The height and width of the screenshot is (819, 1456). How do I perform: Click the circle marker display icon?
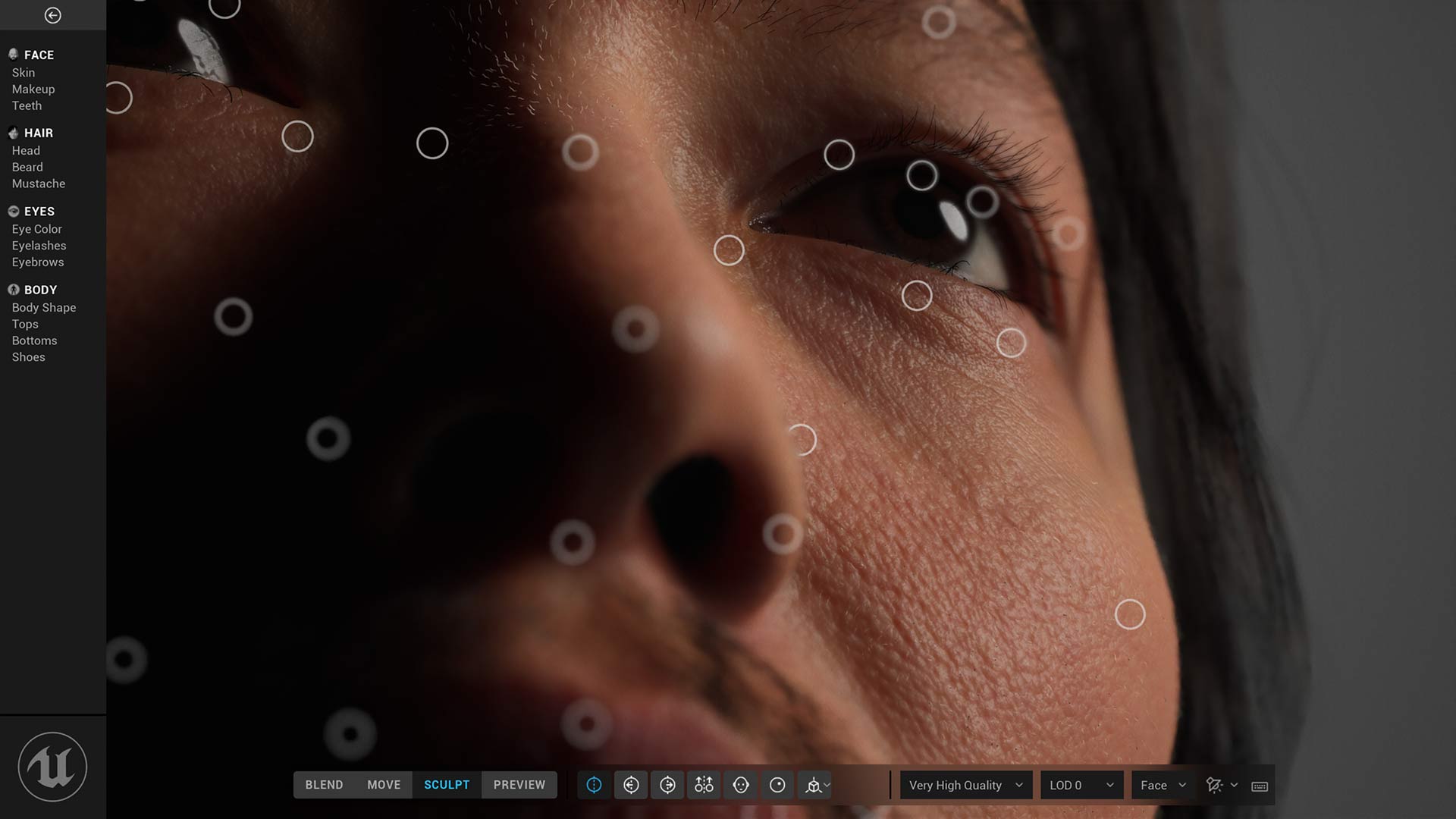pyautogui.click(x=777, y=785)
